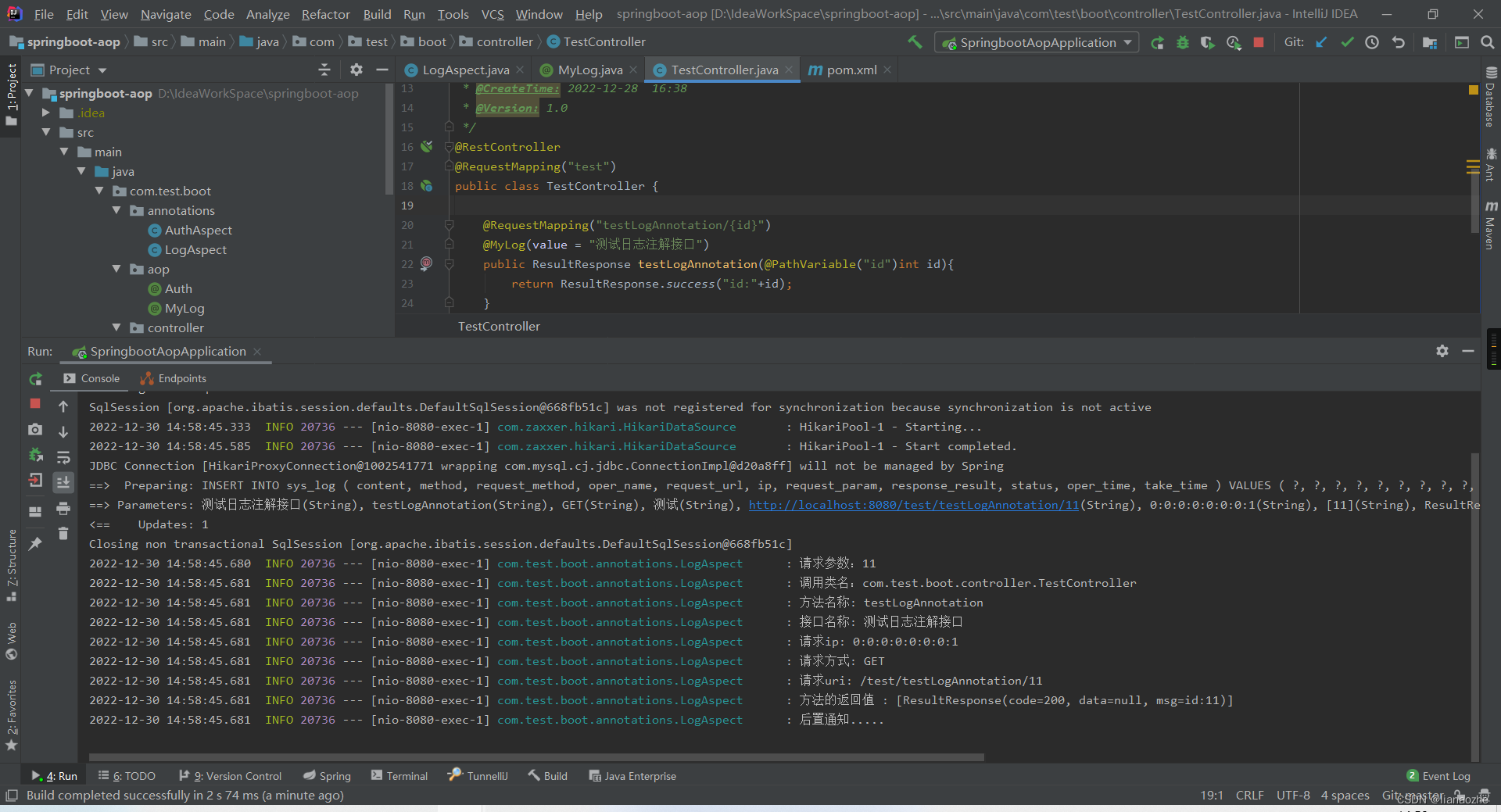The height and width of the screenshot is (812, 1501).
Task: Click UTF-8 encoding in status bar
Action: coord(1293,795)
